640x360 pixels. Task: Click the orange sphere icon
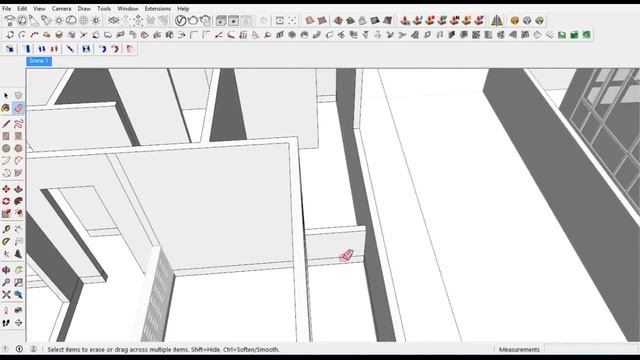click(x=515, y=20)
